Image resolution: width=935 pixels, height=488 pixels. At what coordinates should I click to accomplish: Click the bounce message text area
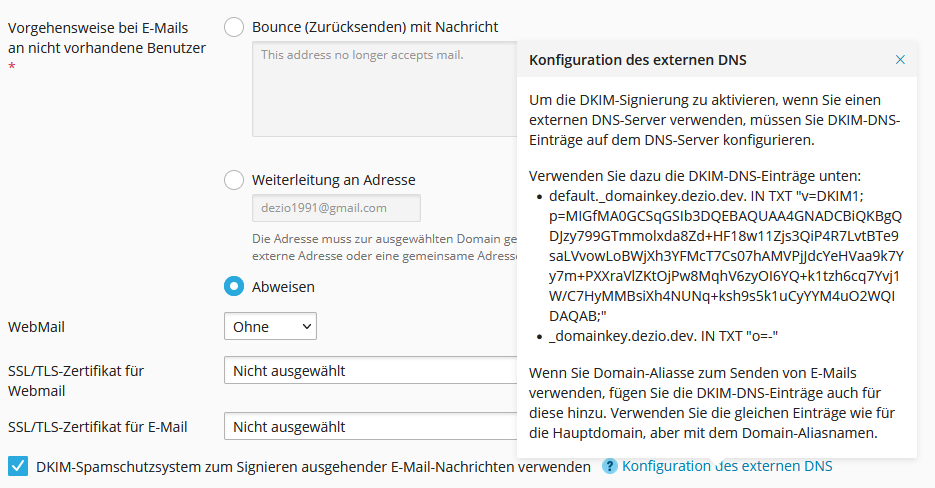tap(385, 89)
